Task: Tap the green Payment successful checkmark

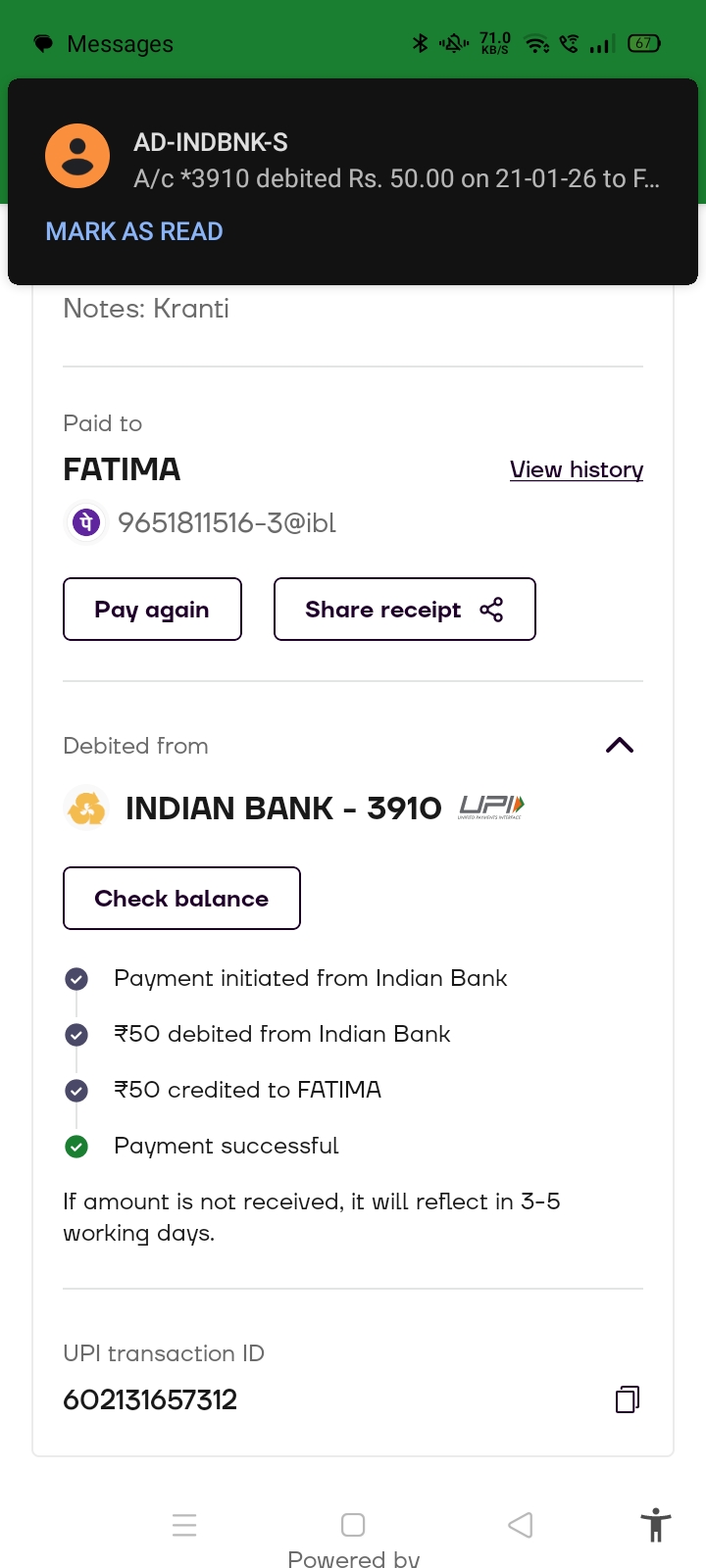Action: click(76, 1146)
